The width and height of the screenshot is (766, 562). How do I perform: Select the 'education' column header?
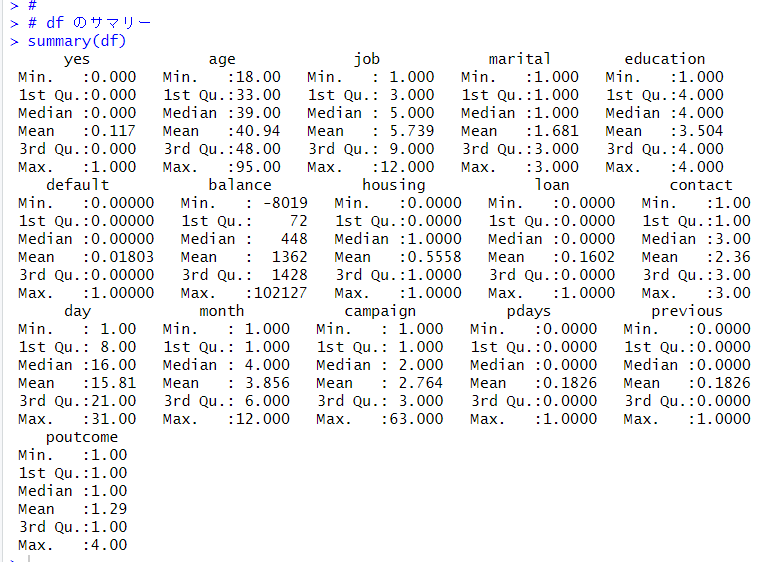coord(665,59)
